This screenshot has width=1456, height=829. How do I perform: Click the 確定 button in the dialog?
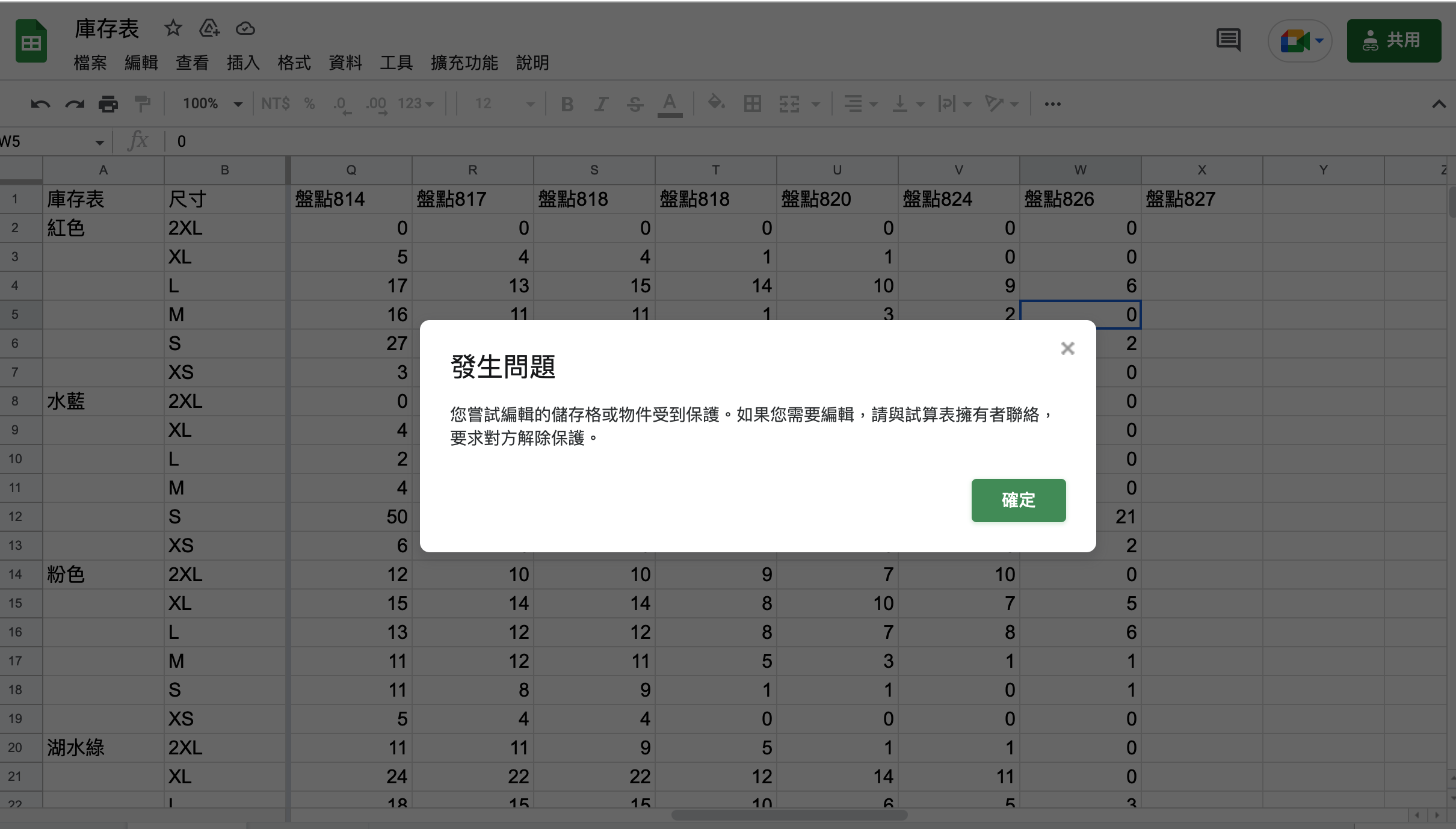(1017, 501)
